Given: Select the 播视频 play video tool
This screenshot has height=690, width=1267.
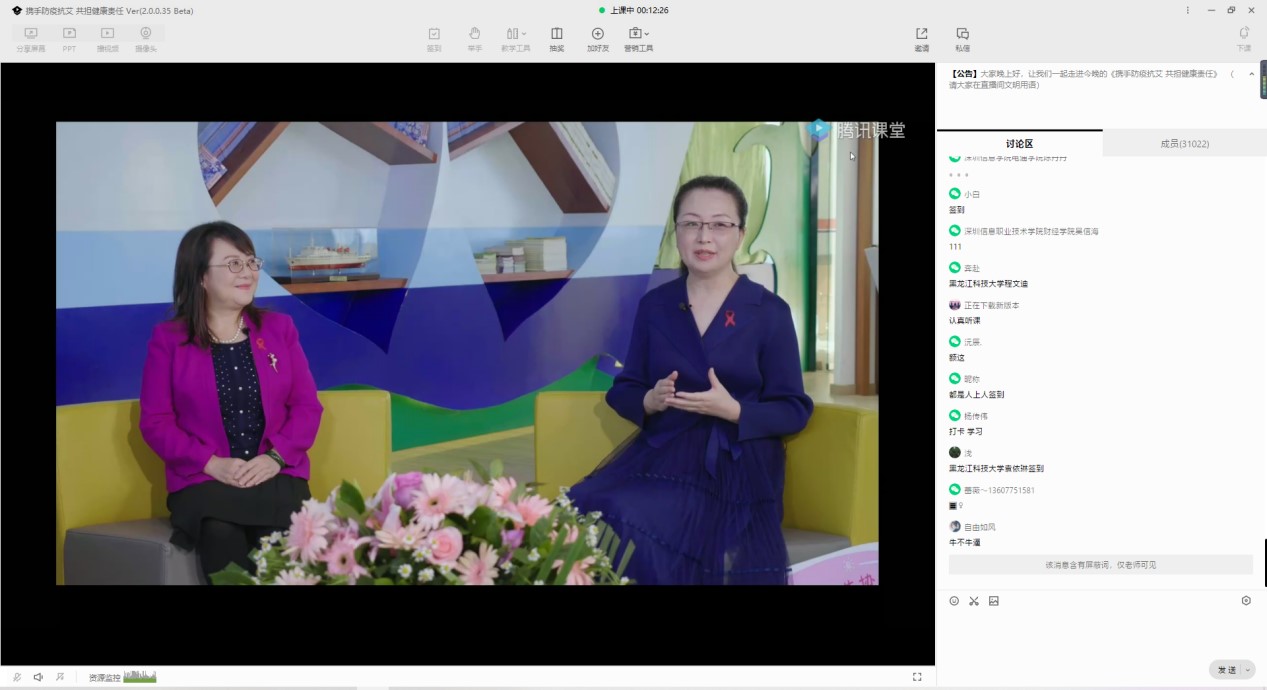Looking at the screenshot, I should 107,39.
